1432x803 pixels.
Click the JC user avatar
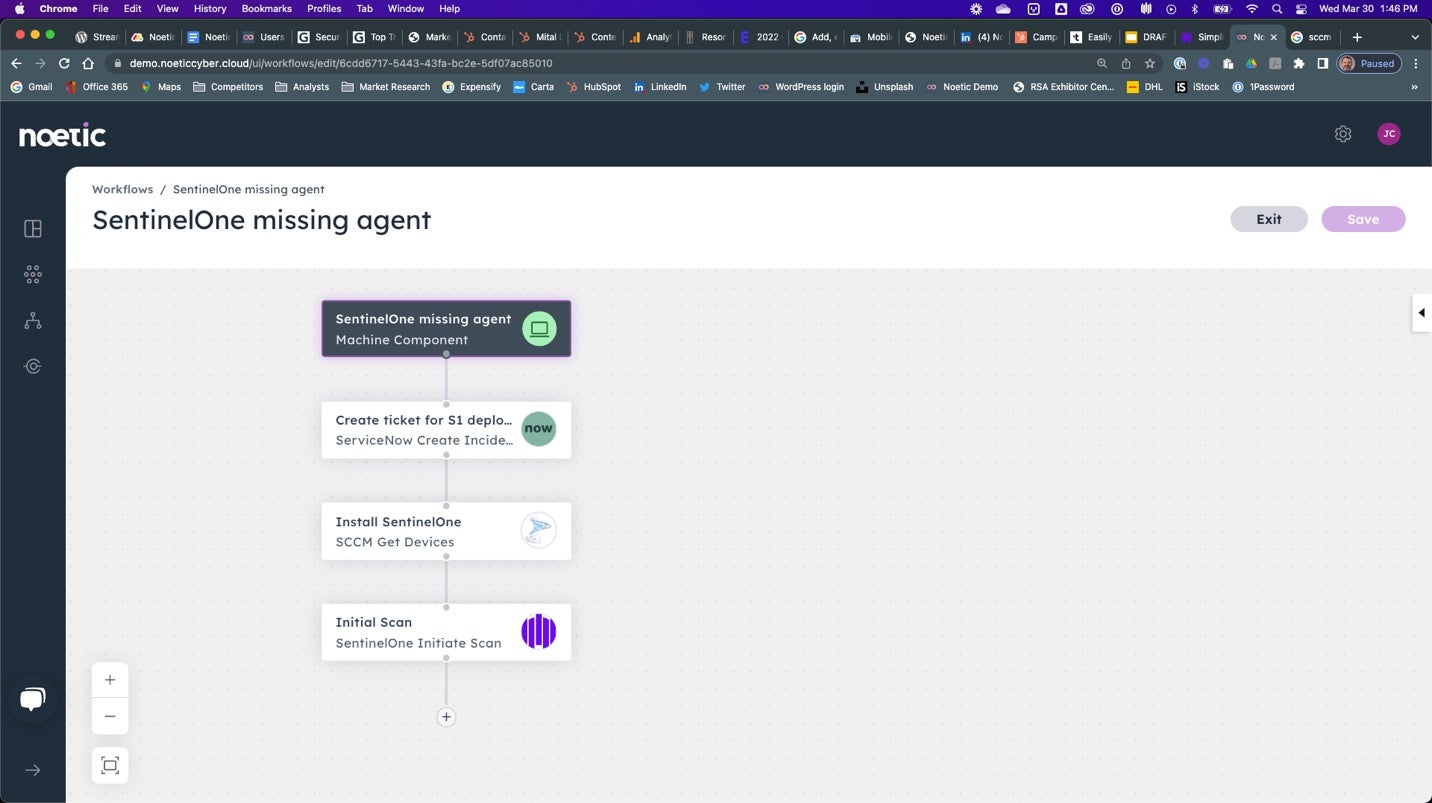pos(1388,134)
